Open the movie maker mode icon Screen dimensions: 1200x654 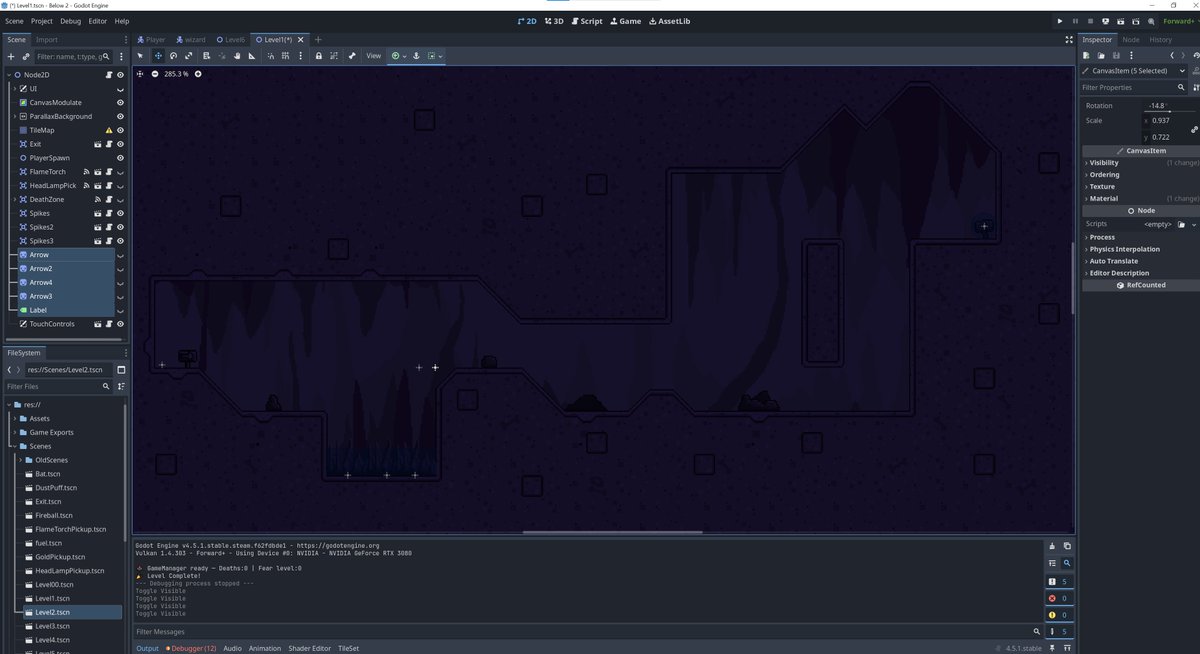[1153, 20]
